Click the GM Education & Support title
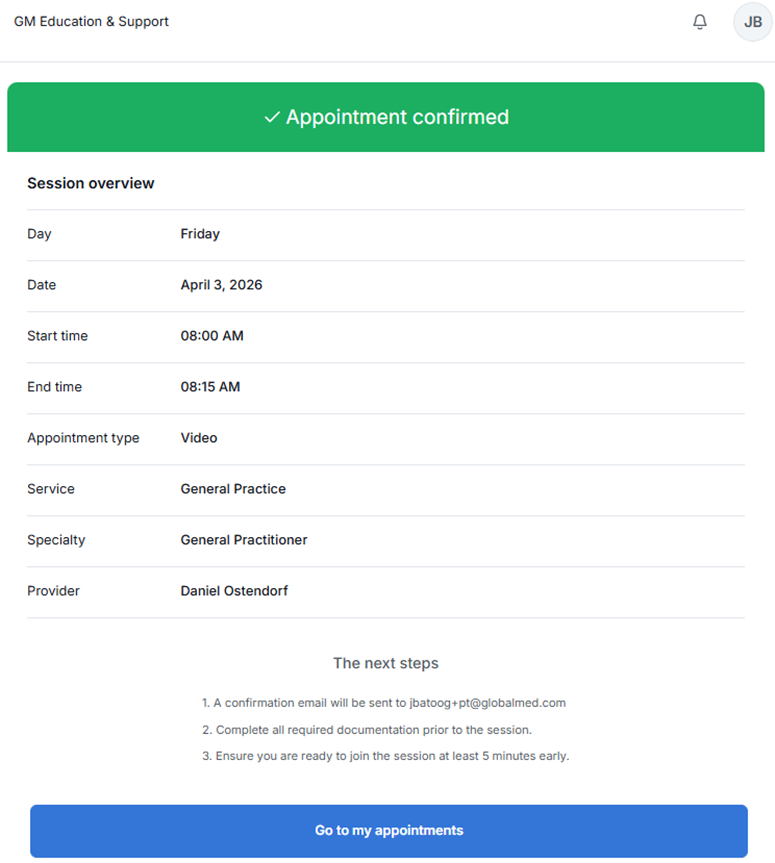Image resolution: width=775 pixels, height=863 pixels. click(91, 21)
